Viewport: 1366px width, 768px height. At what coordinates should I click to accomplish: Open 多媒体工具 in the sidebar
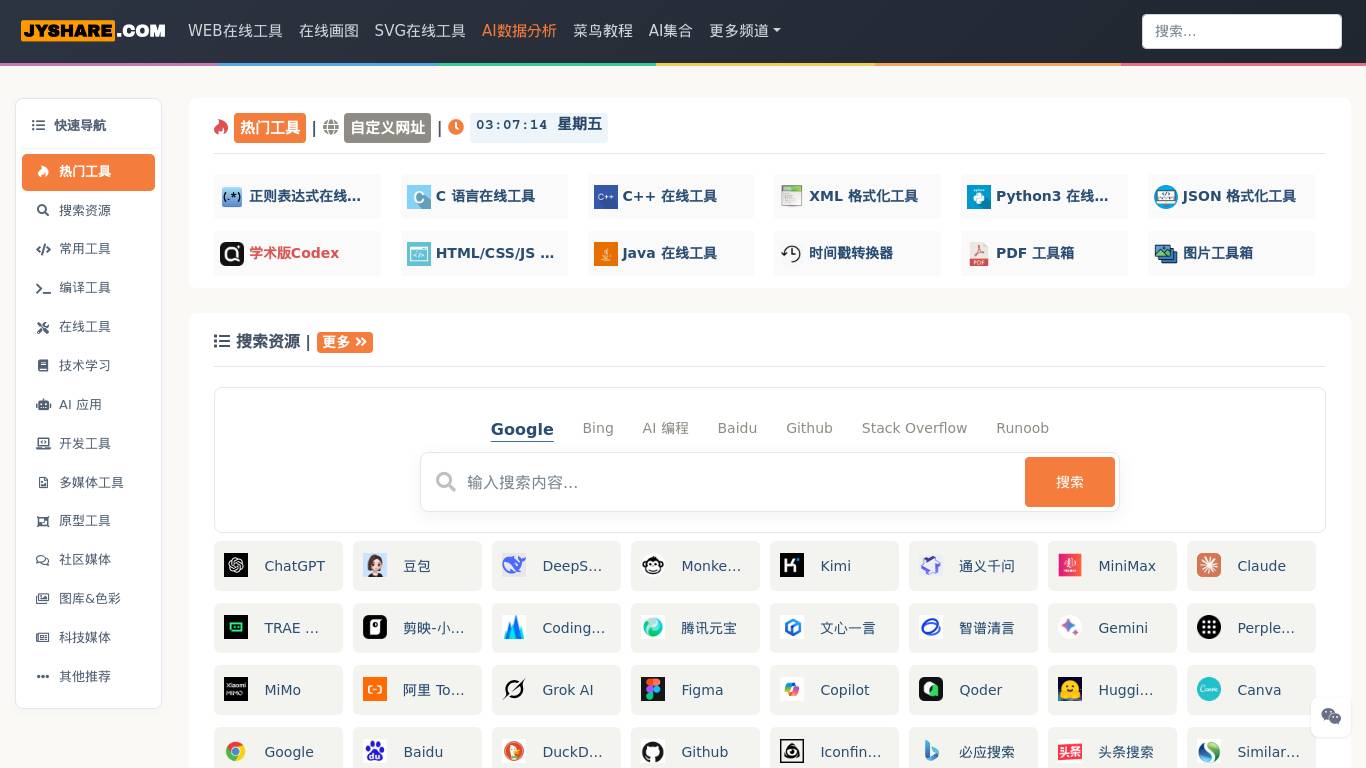coord(88,483)
